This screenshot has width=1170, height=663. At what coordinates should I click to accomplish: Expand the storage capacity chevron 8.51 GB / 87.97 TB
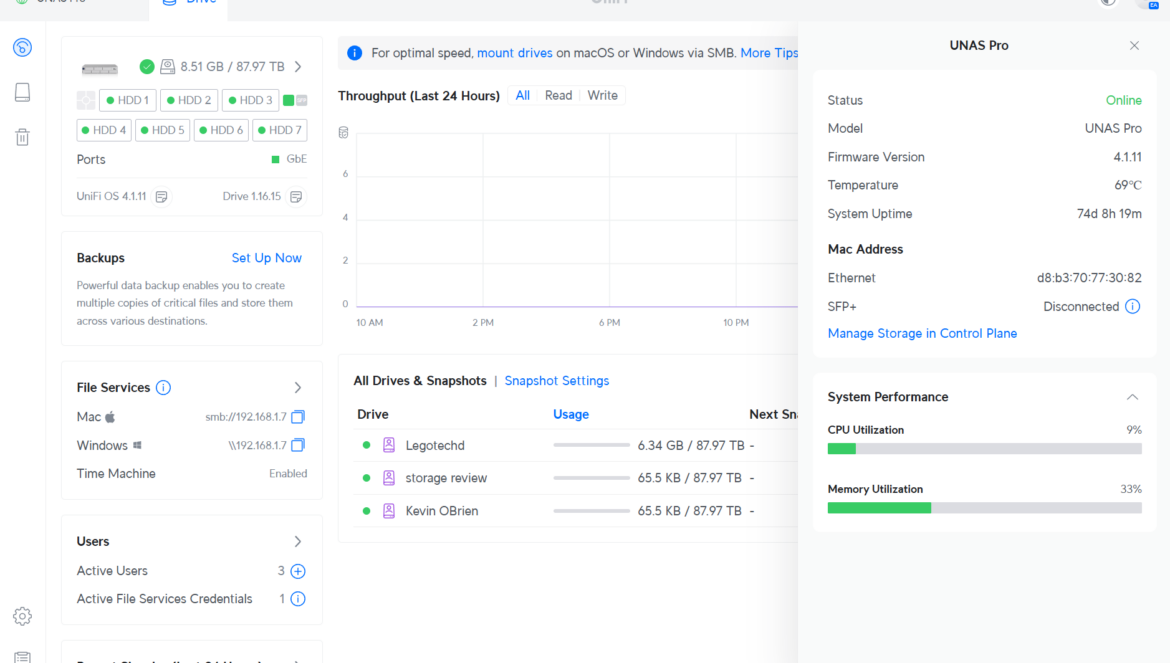(x=298, y=66)
